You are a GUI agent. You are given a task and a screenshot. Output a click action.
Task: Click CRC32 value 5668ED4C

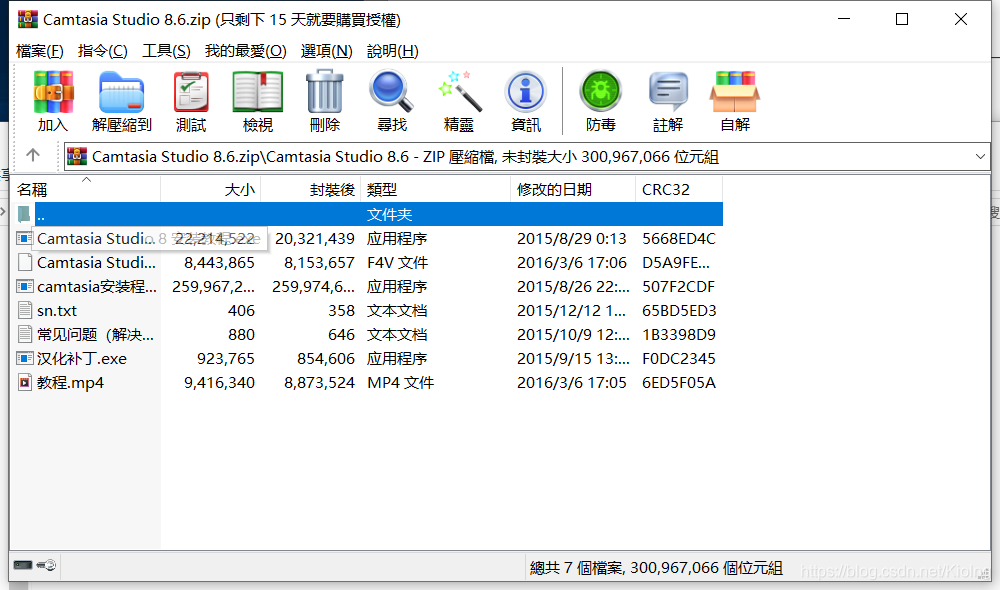point(679,239)
